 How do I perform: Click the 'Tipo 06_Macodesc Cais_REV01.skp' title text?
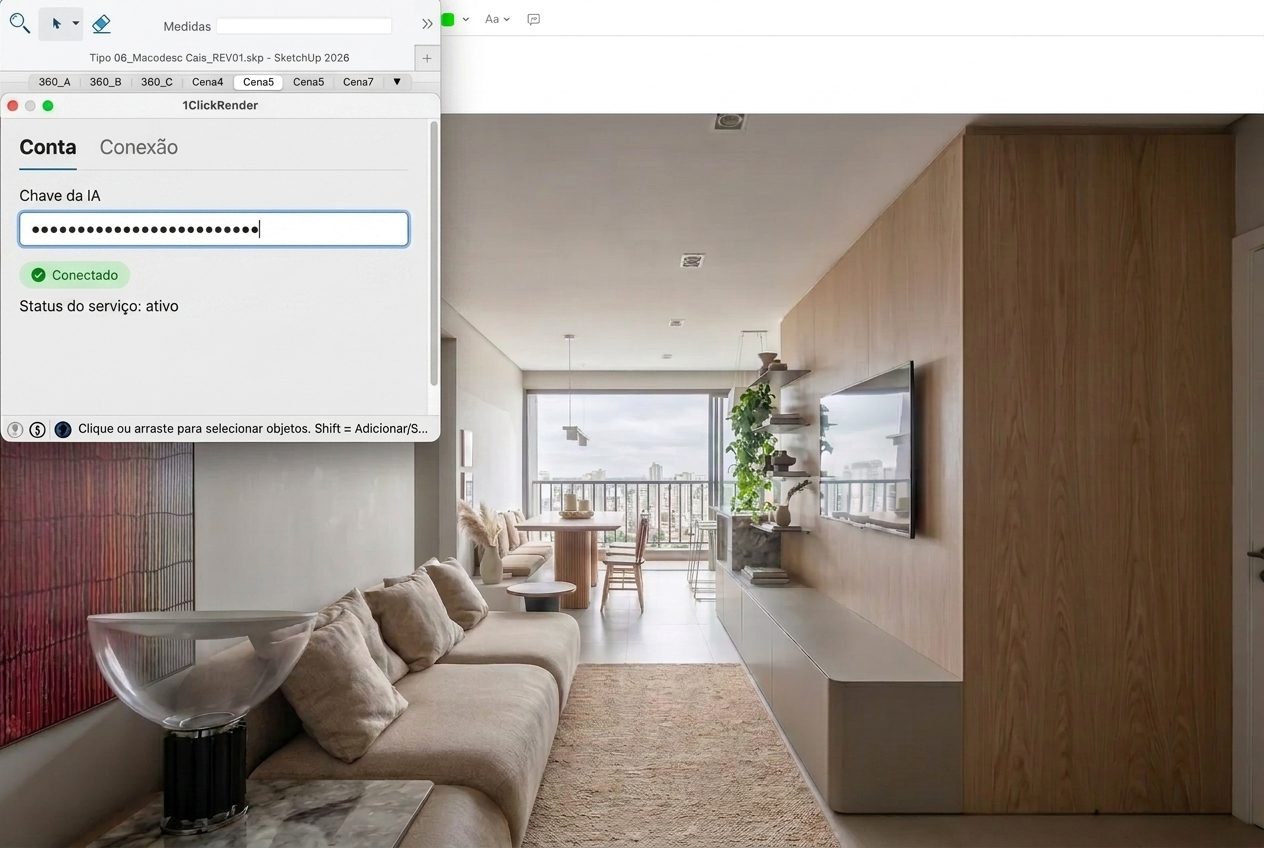pos(219,58)
